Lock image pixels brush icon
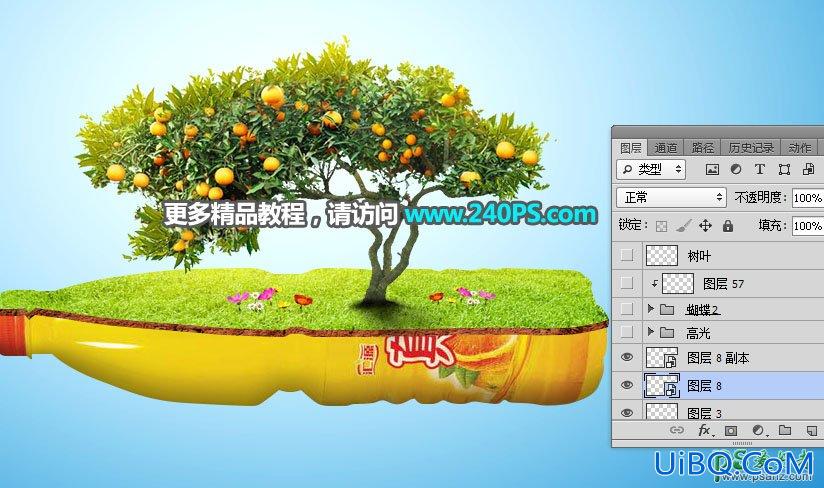 pos(683,226)
